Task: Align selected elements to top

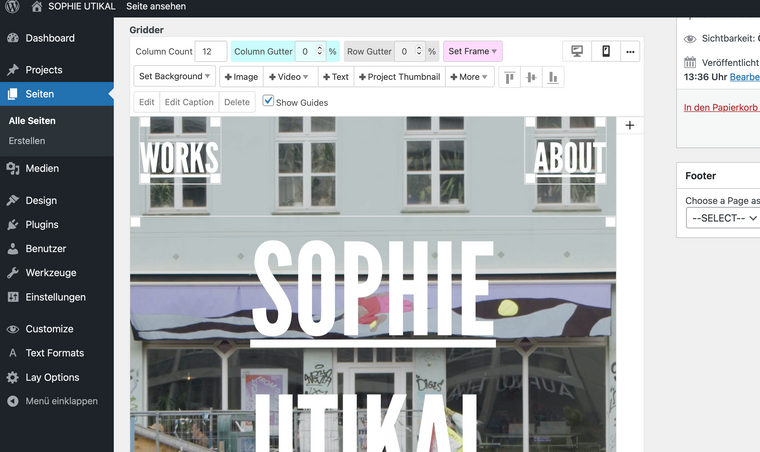Action: [509, 77]
